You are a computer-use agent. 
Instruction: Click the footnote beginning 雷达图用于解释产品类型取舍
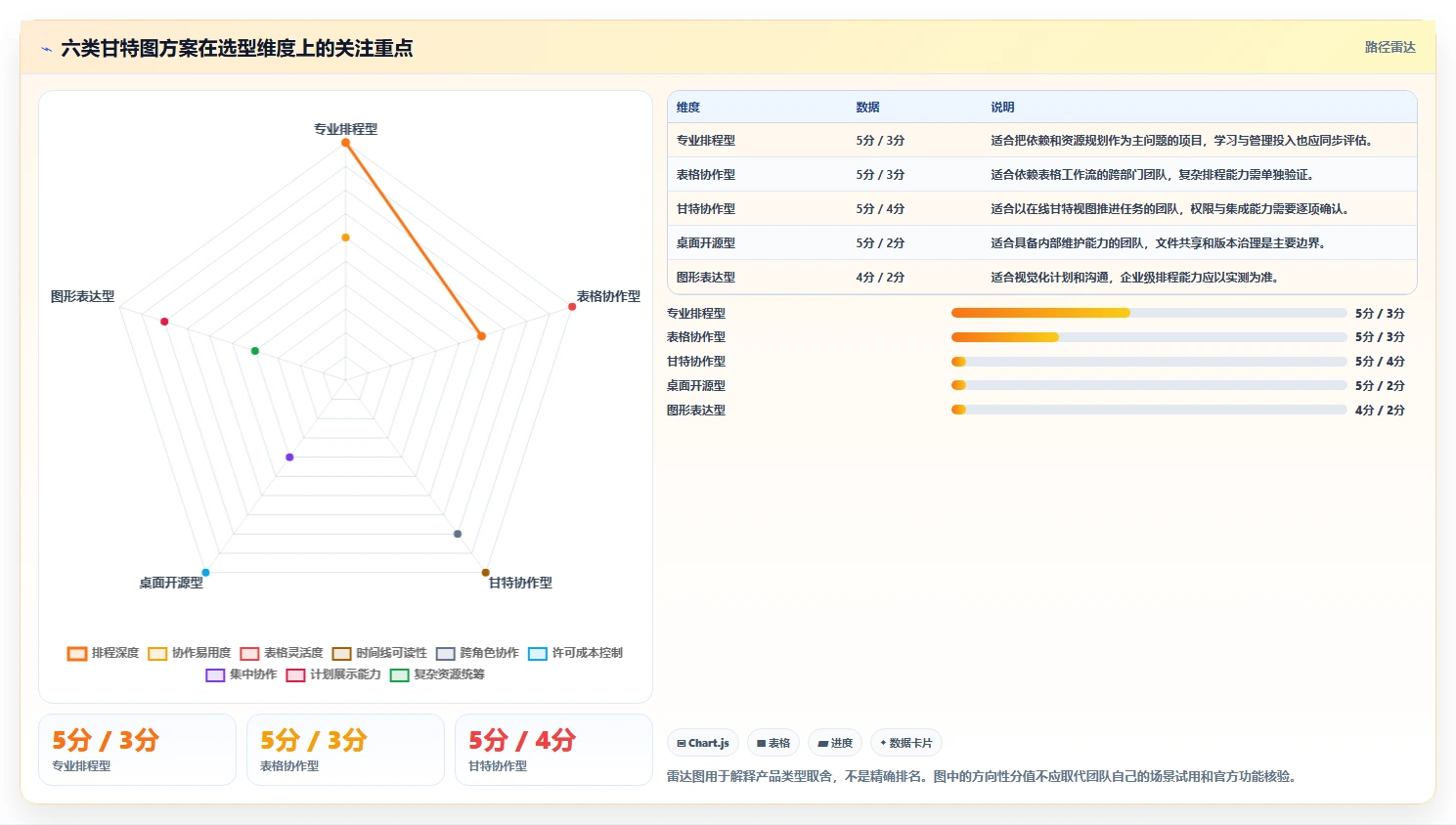(981, 777)
